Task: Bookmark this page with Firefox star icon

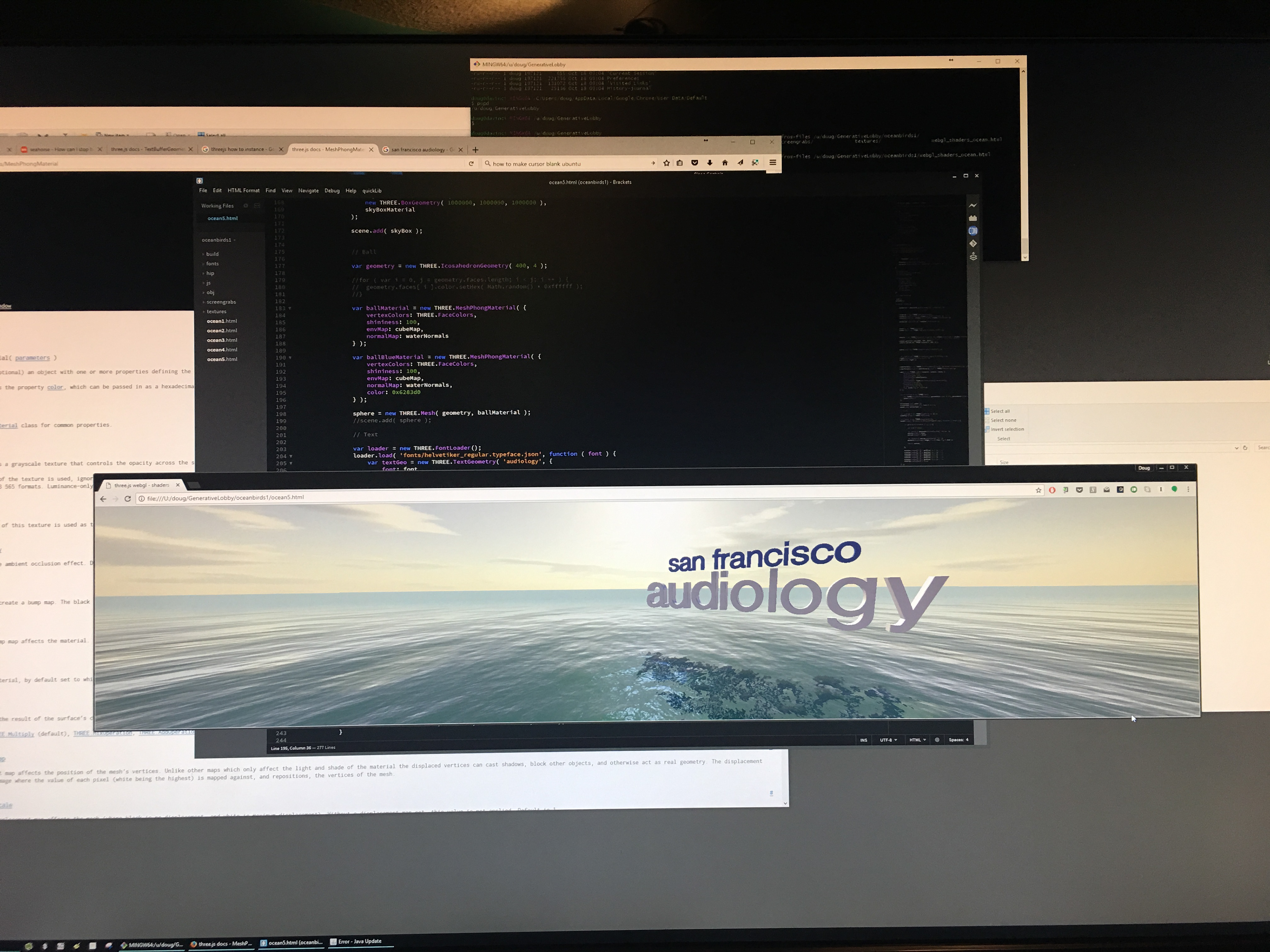Action: pyautogui.click(x=666, y=163)
